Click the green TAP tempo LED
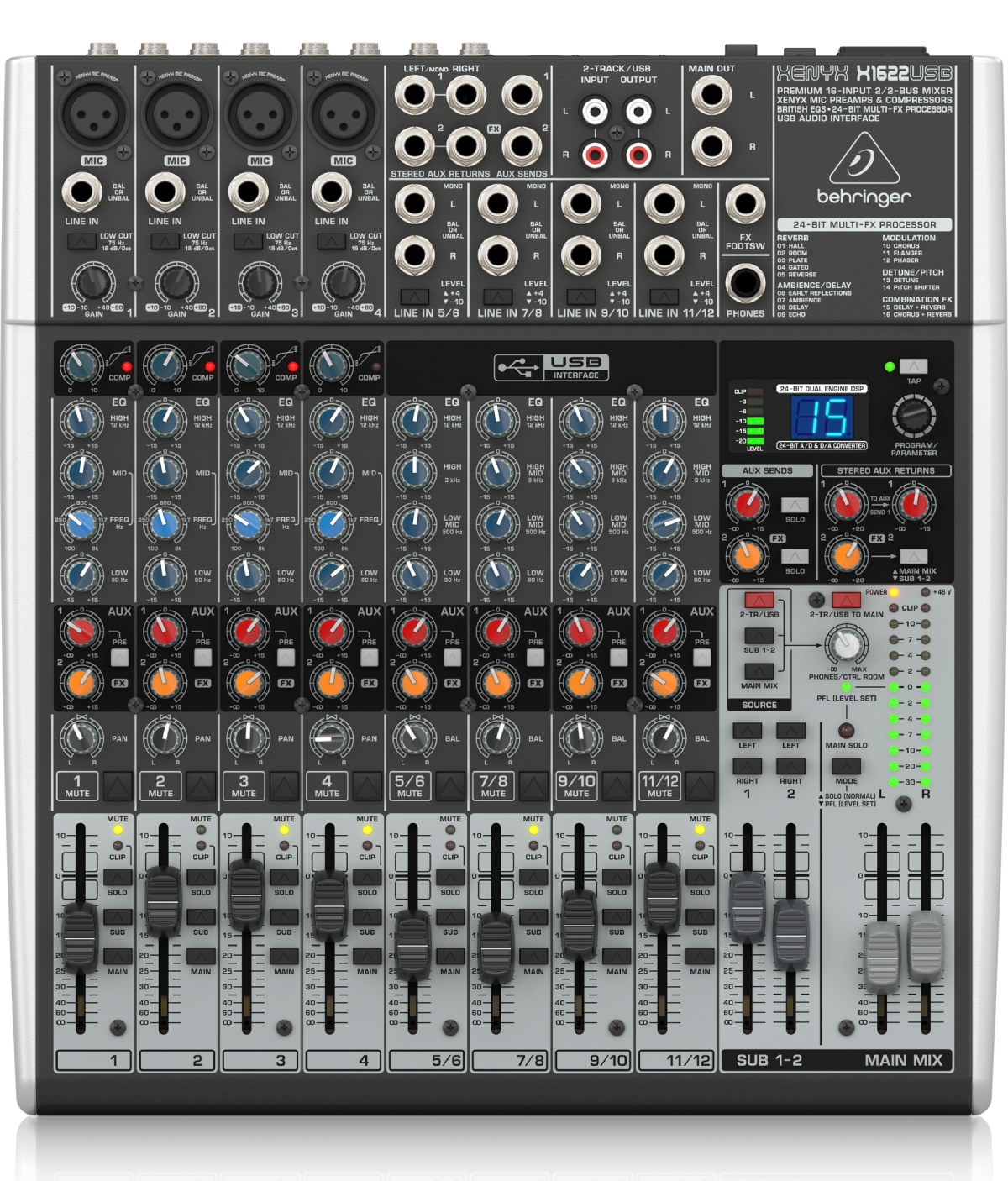This screenshot has height=1181, width=1008. pyautogui.click(x=890, y=367)
